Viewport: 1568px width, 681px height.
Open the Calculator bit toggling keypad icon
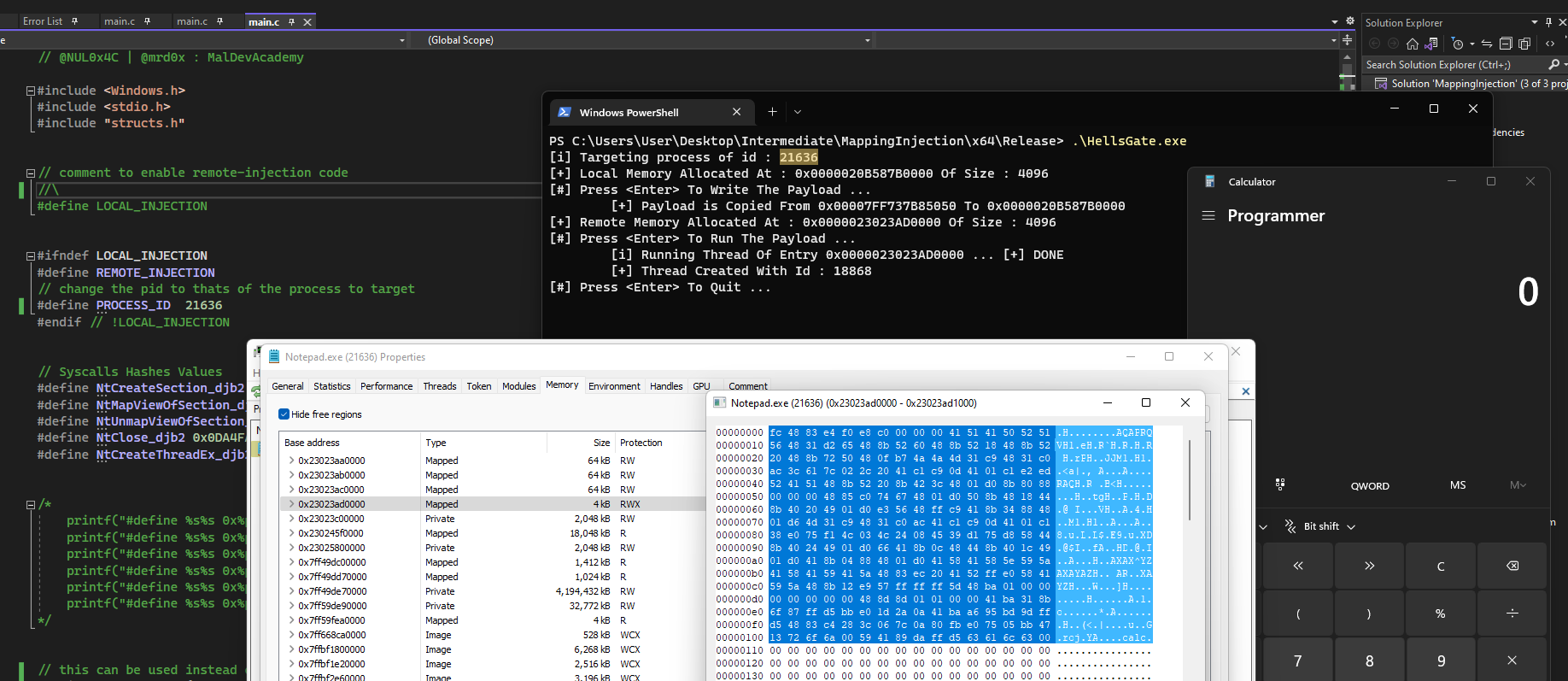click(x=1280, y=484)
